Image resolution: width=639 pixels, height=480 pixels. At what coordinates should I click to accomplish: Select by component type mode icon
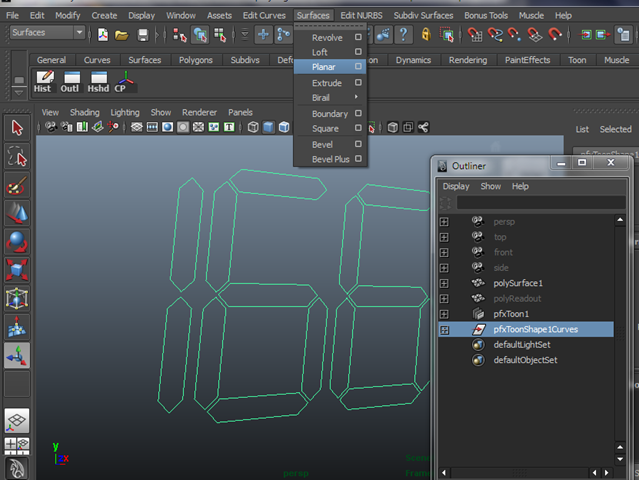tap(220, 35)
